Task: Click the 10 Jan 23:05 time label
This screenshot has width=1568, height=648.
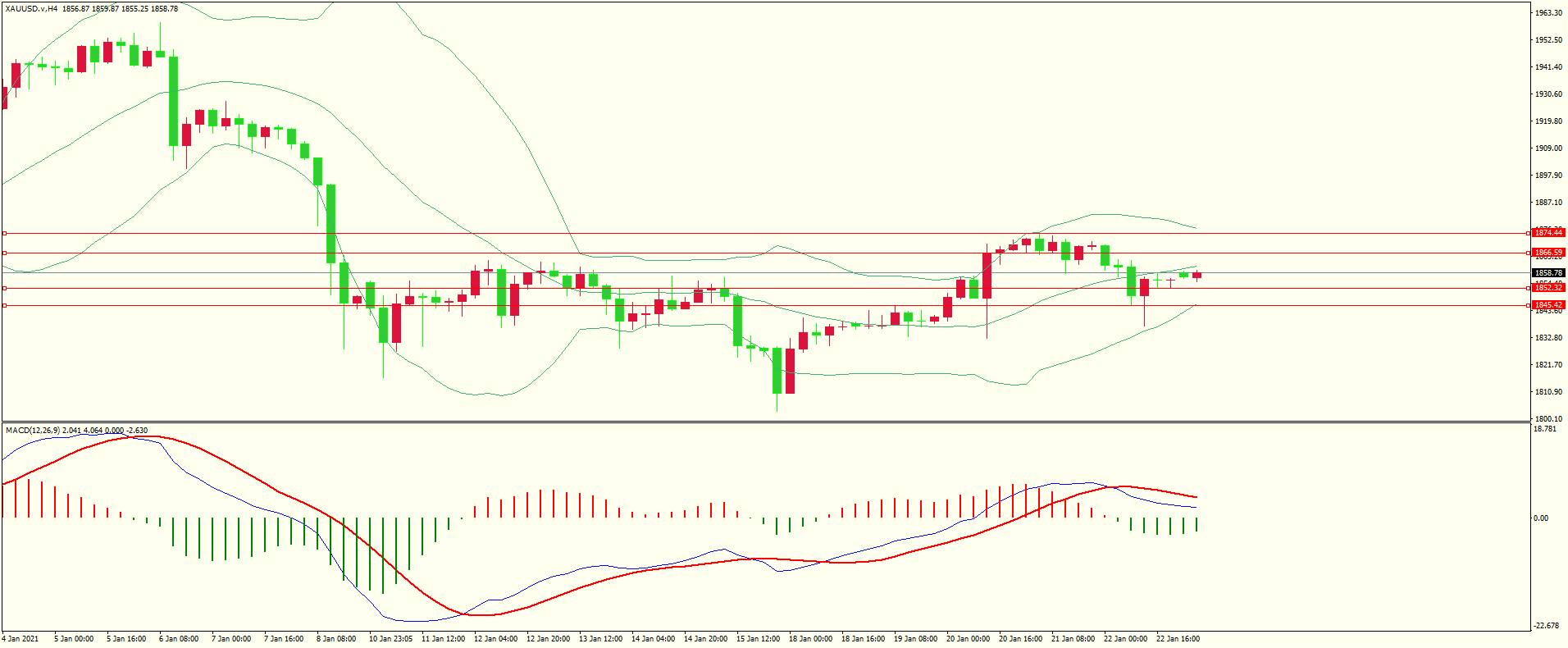Action: tap(390, 639)
